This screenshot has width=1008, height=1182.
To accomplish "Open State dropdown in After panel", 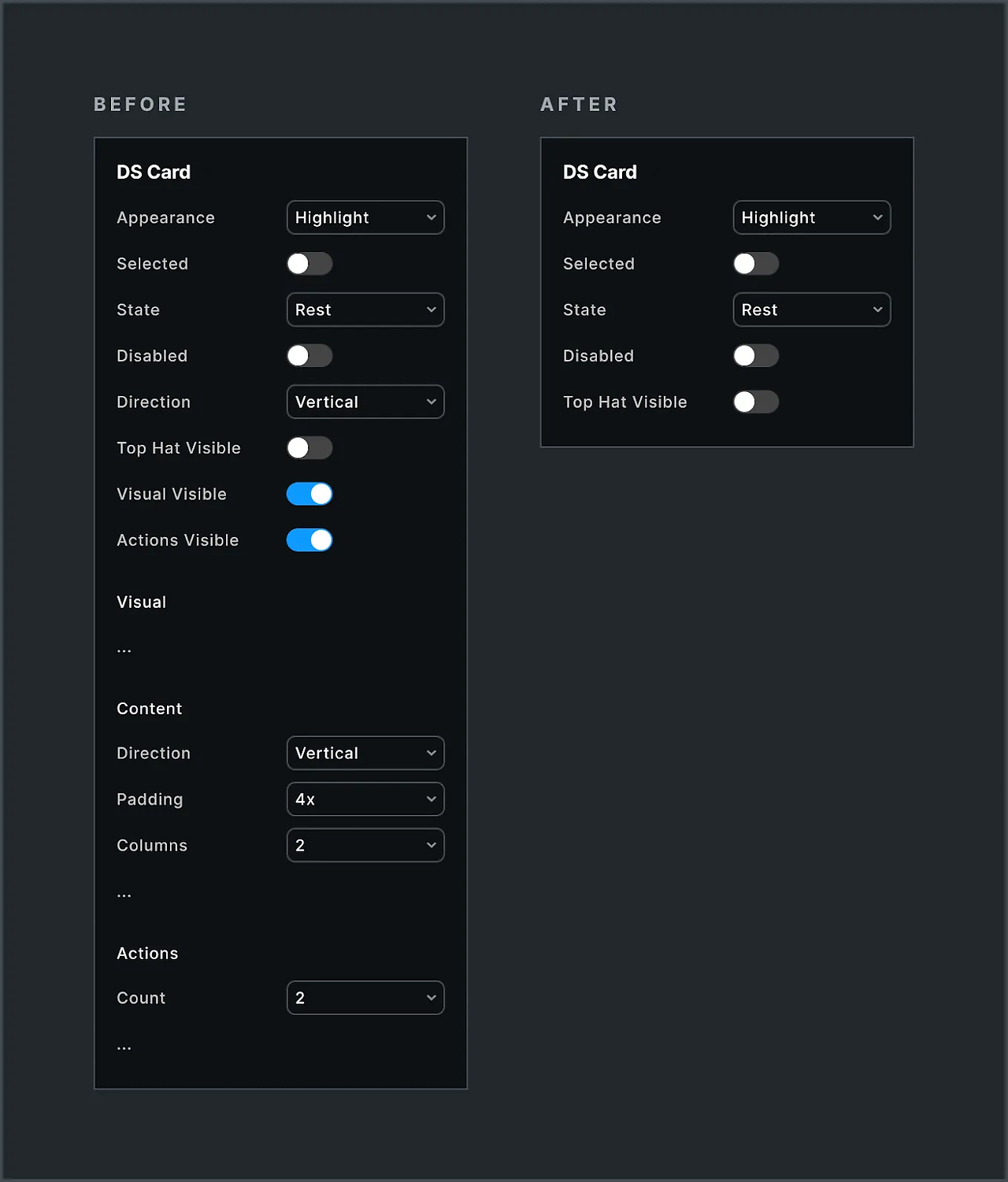I will [x=812, y=309].
